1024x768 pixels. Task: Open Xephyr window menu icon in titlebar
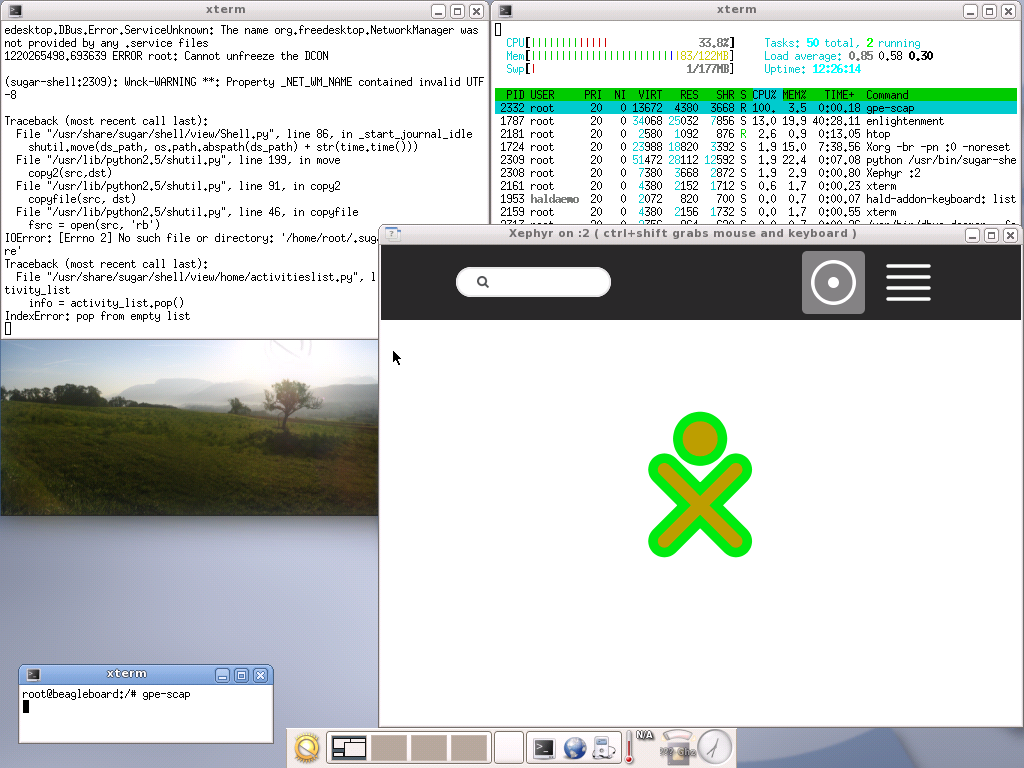[393, 234]
